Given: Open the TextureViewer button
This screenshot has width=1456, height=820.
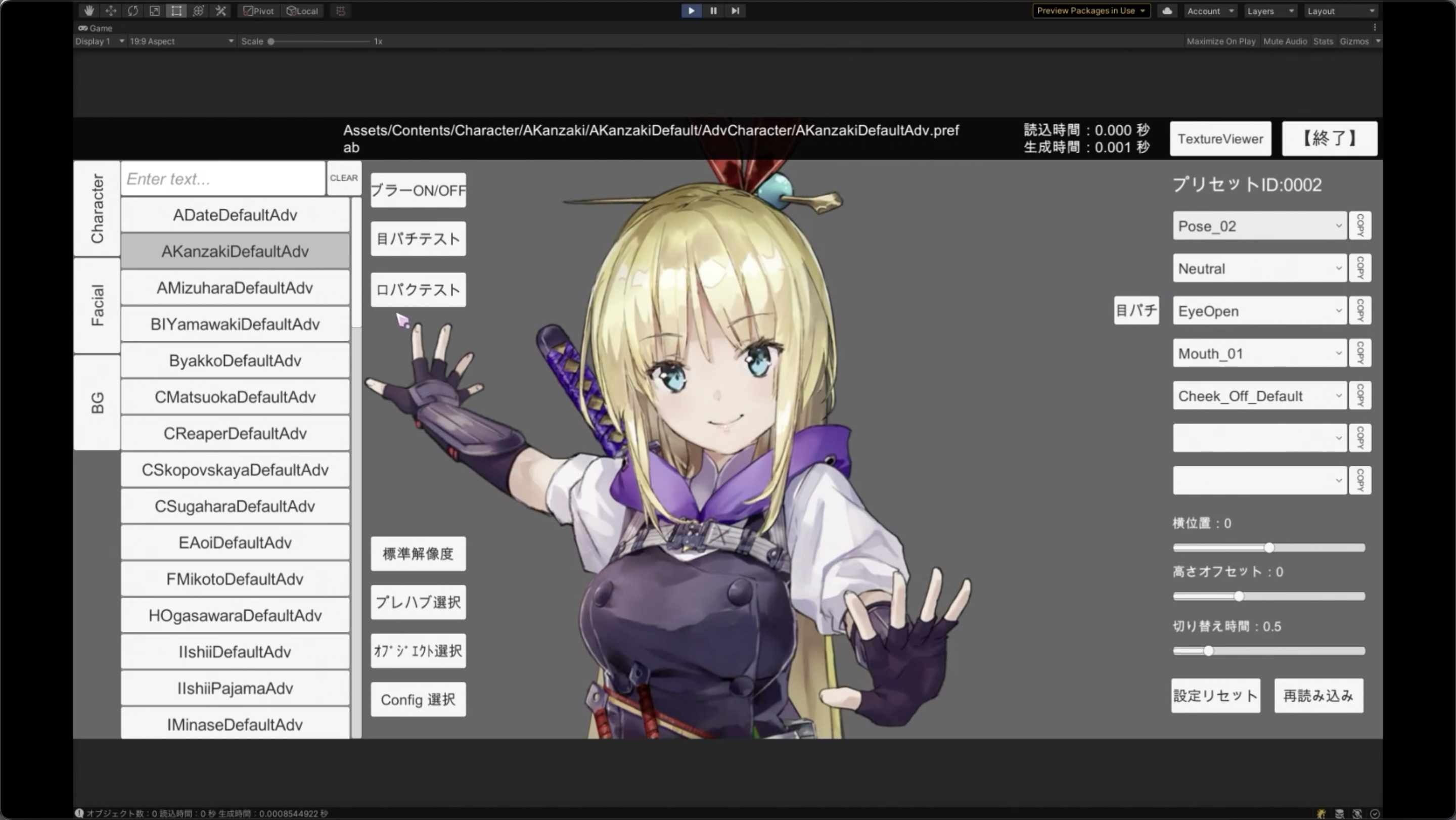Looking at the screenshot, I should (1220, 139).
